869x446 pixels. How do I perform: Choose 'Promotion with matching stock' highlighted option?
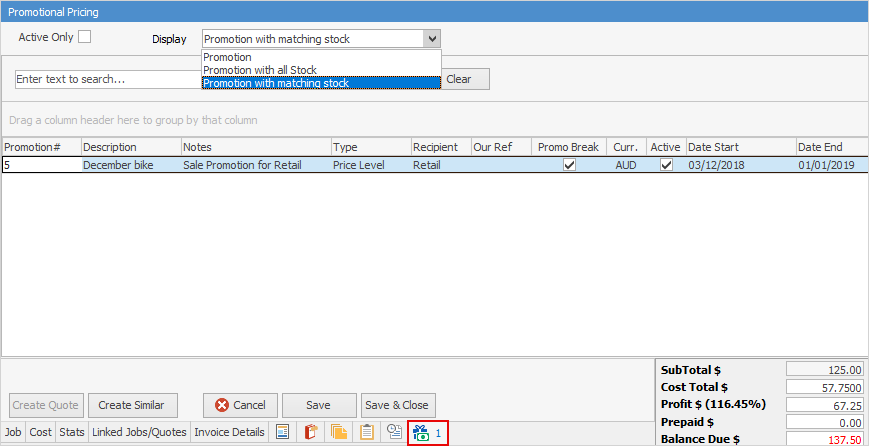tap(321, 83)
